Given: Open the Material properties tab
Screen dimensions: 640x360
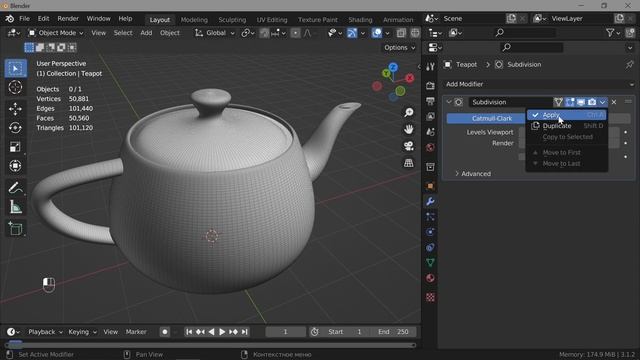Looking at the screenshot, I should tap(430, 278).
